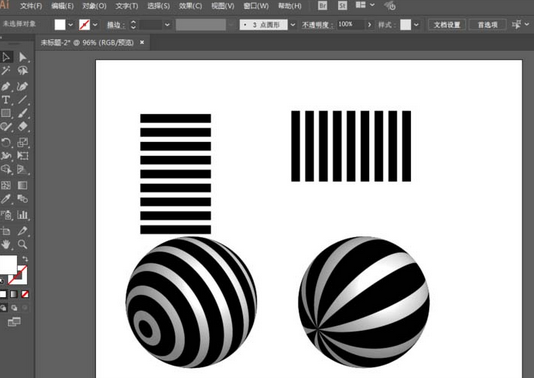Select the Width/Warp tool

[x=6, y=156]
